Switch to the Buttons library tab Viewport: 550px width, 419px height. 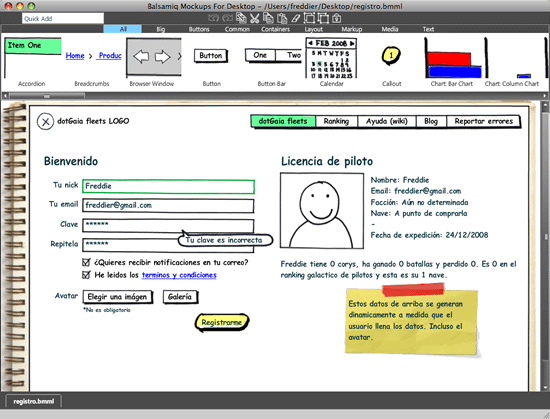[x=199, y=29]
